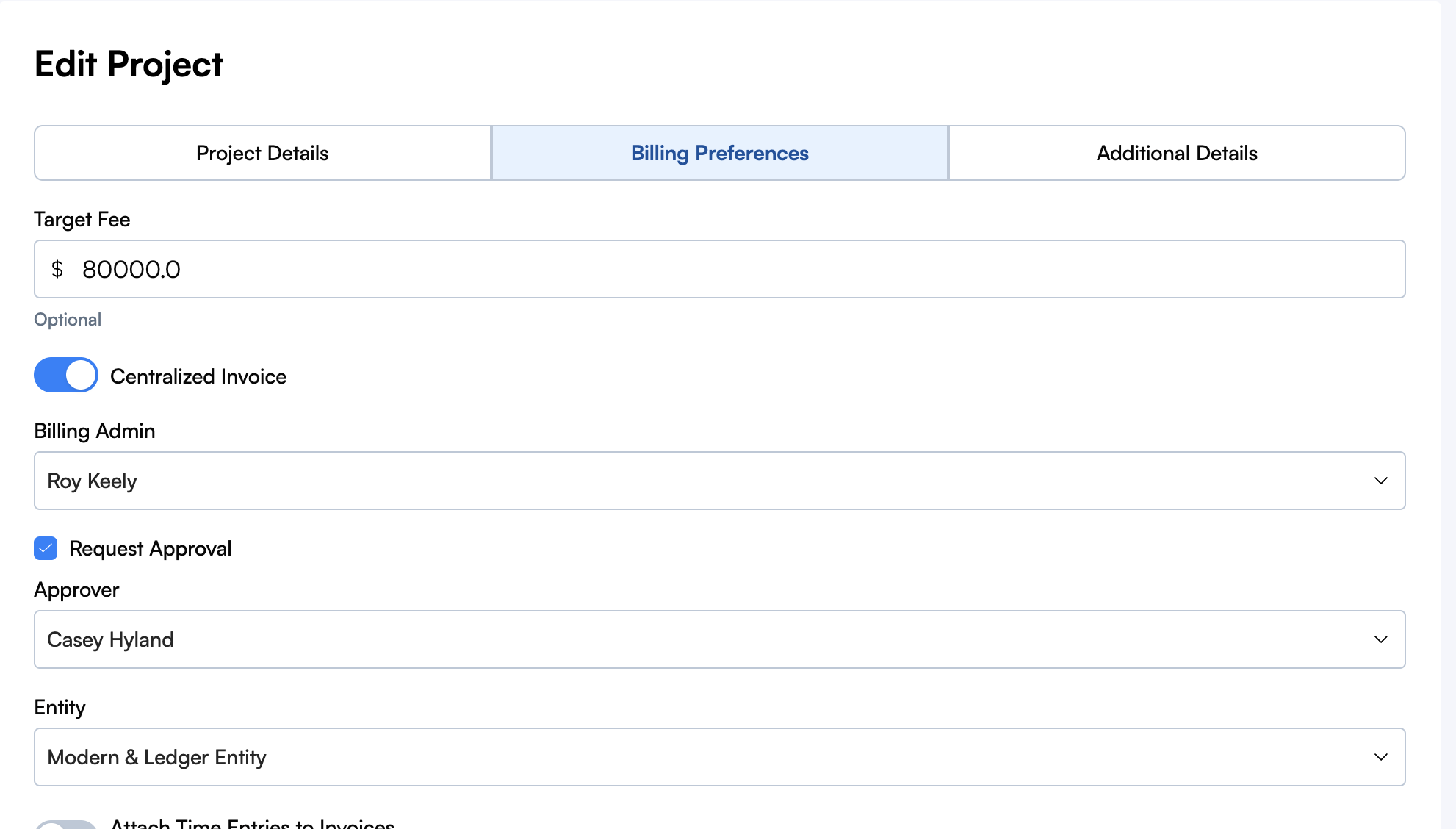
Task: Click the Edit Project heading
Action: pyautogui.click(x=129, y=64)
